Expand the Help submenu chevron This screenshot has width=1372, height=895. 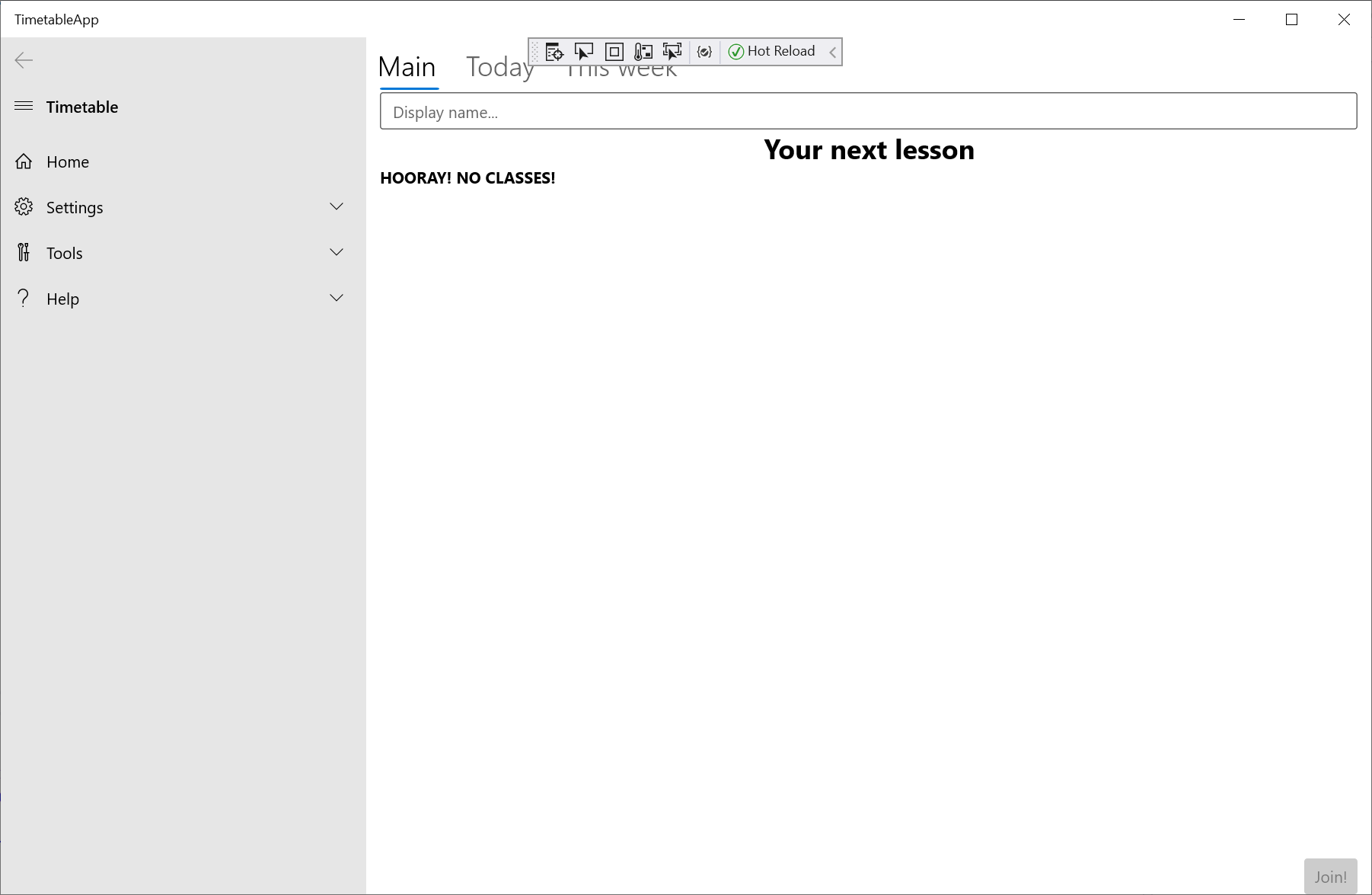pyautogui.click(x=337, y=298)
